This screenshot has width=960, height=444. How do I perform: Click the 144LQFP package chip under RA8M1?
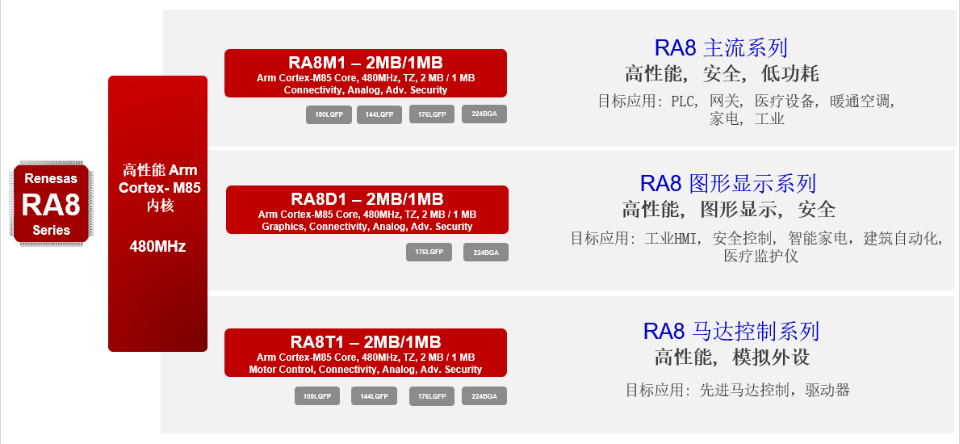click(380, 115)
